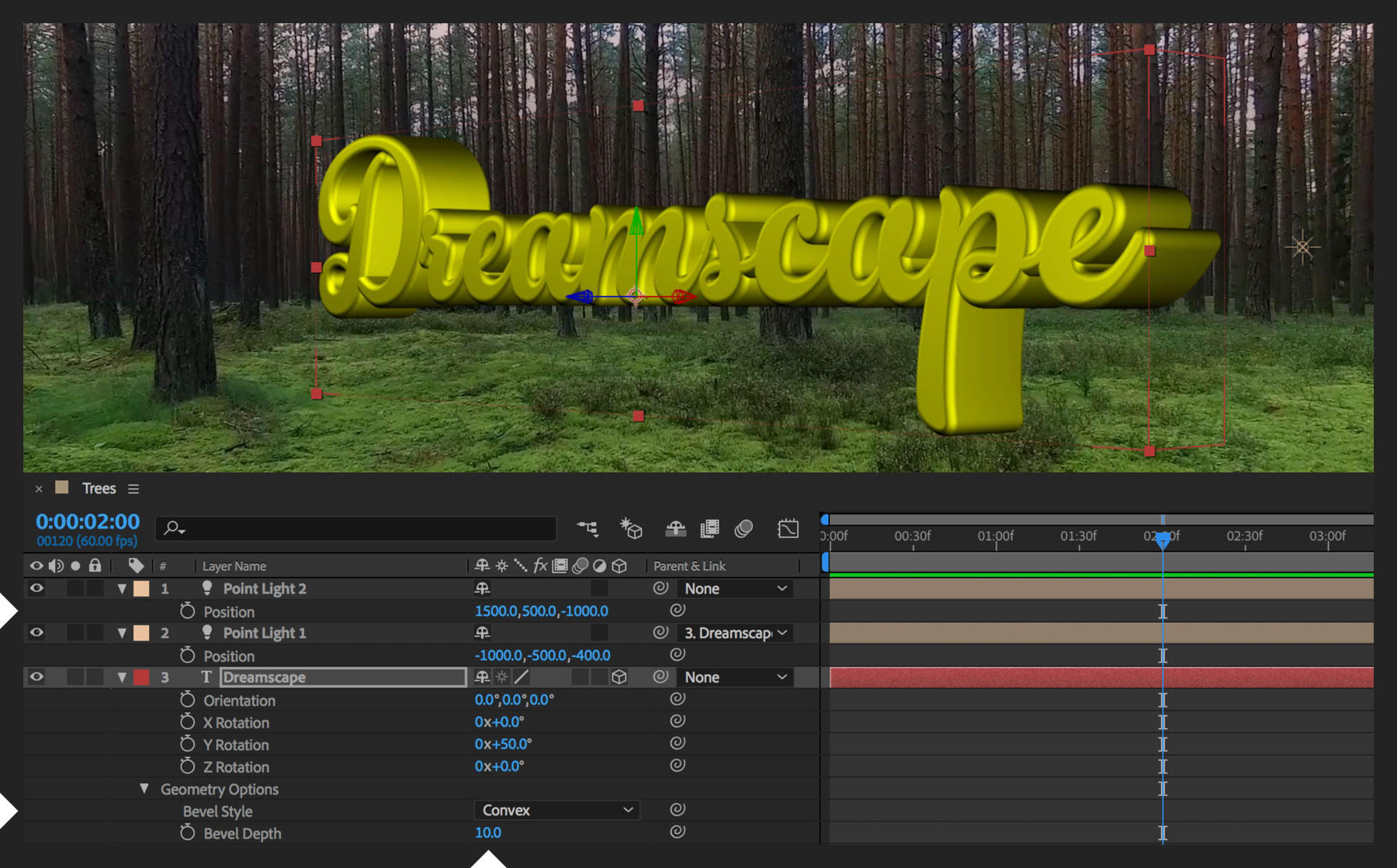
Task: Click the label color swatch on Dreamscape layer
Action: click(142, 676)
